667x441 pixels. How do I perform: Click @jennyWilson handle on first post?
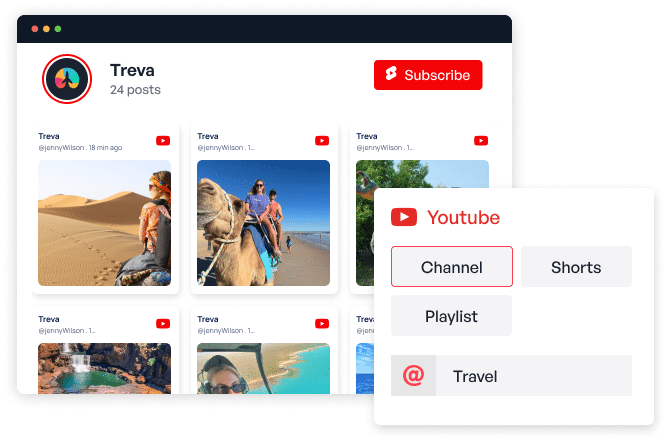tap(61, 147)
